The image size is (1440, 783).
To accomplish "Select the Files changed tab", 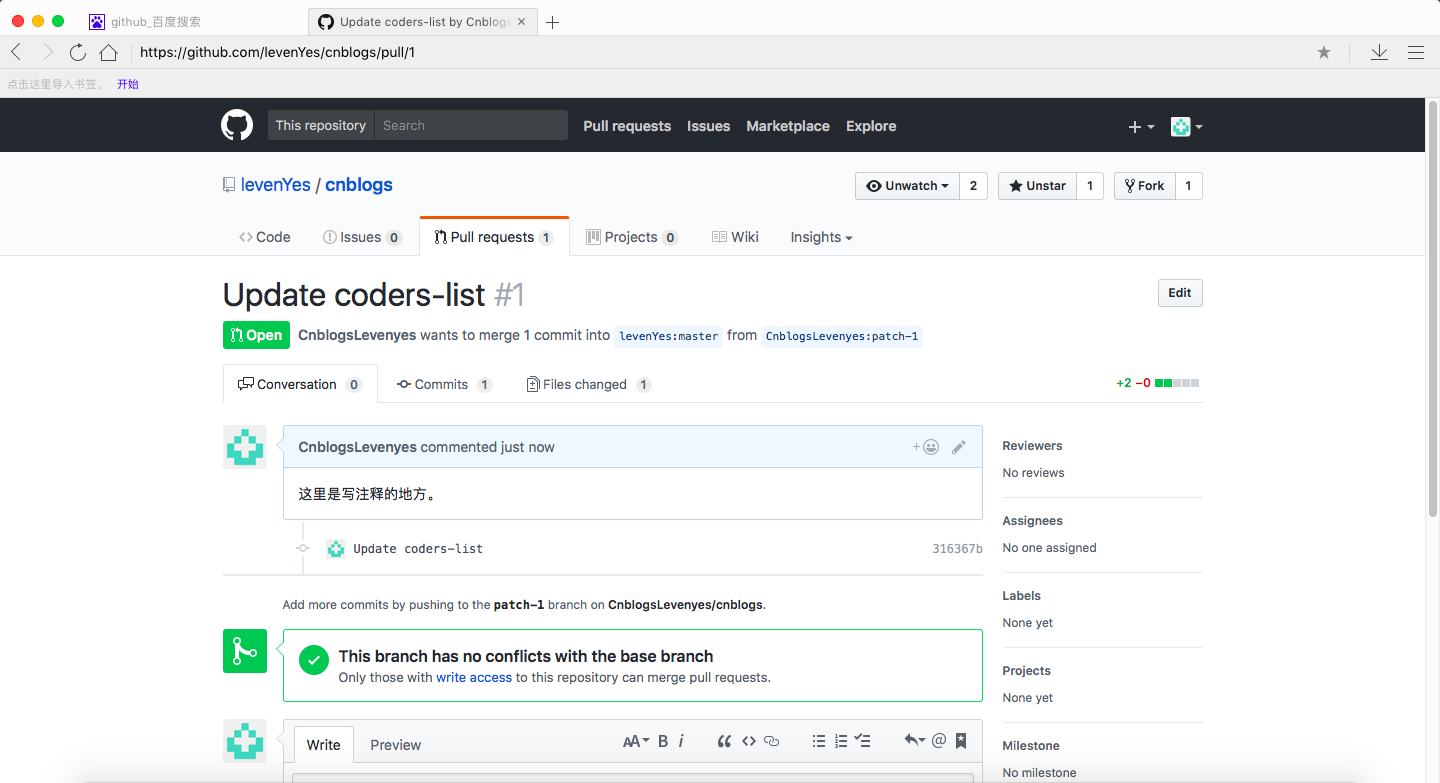I will (x=589, y=384).
